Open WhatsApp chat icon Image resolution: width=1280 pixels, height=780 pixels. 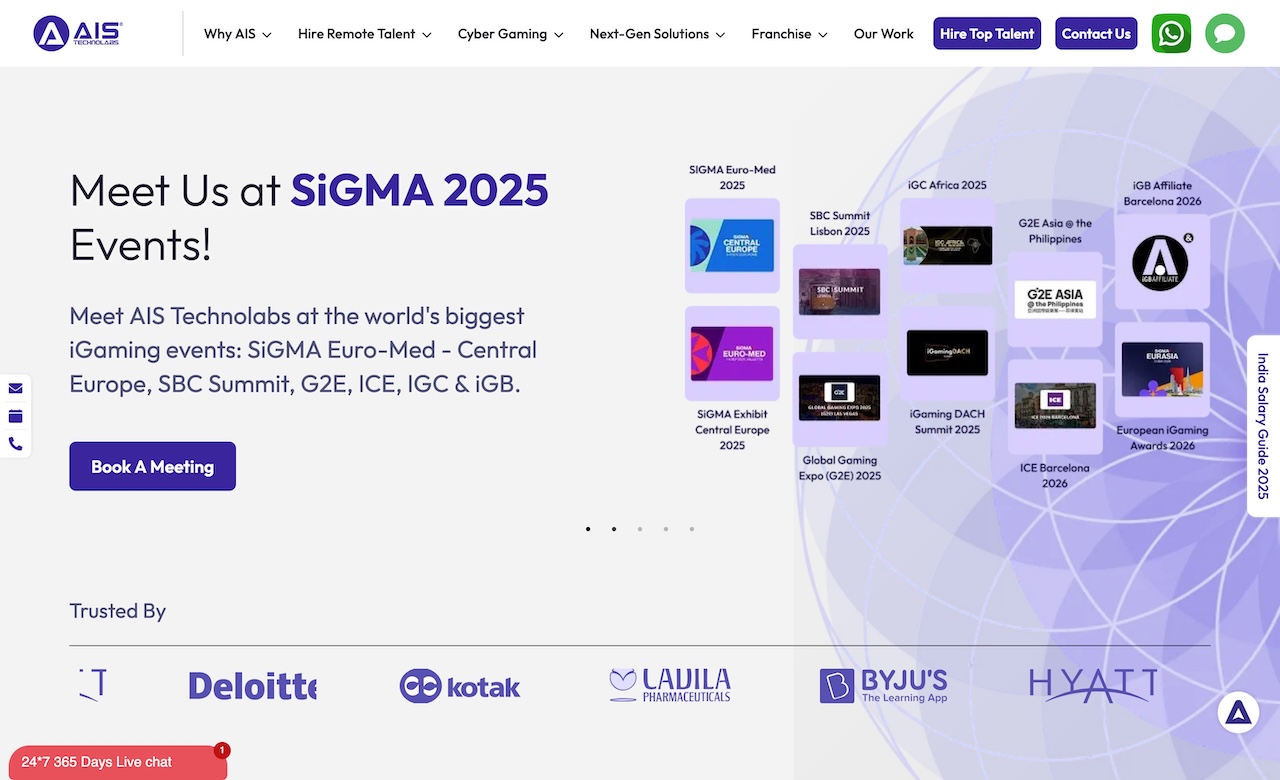tap(1171, 34)
